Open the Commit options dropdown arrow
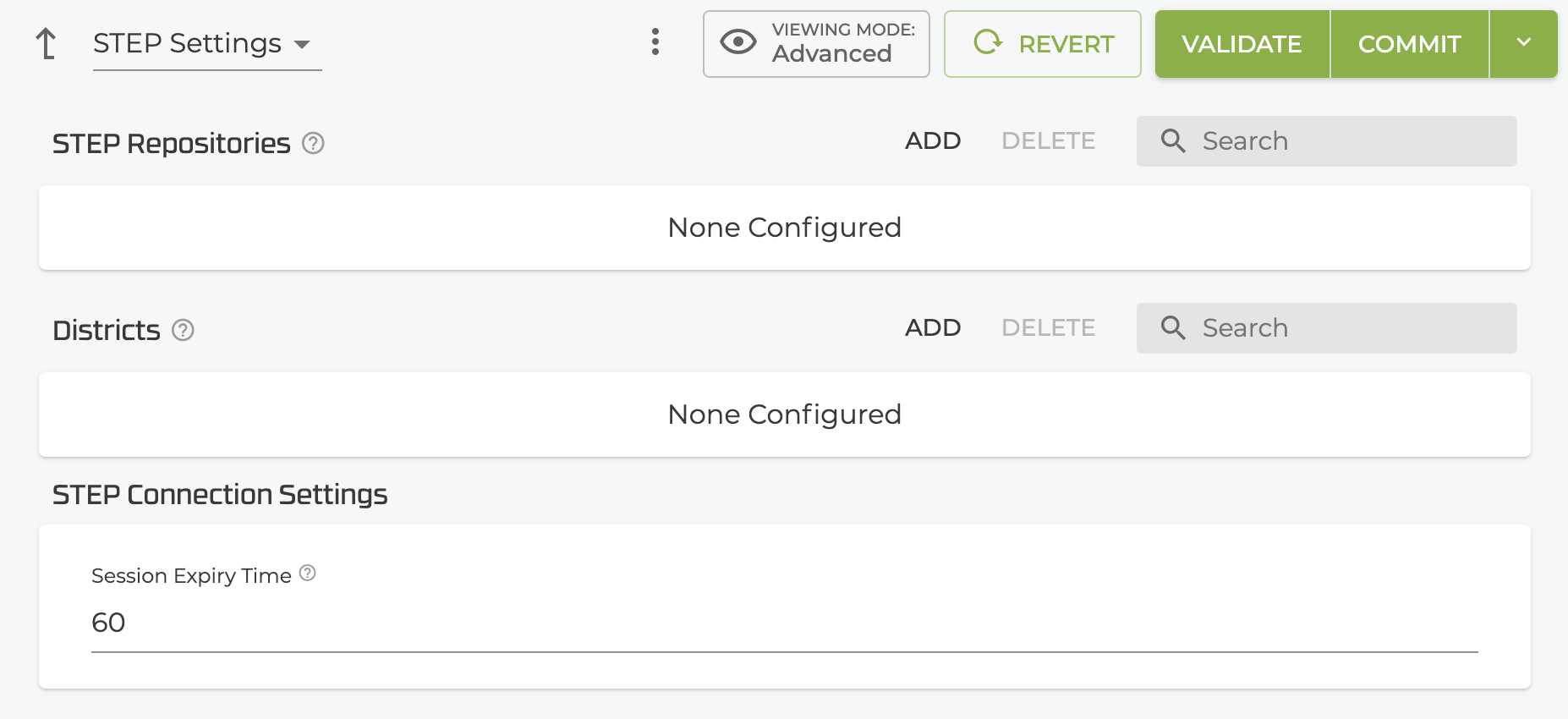This screenshot has height=719, width=1568. (1523, 43)
